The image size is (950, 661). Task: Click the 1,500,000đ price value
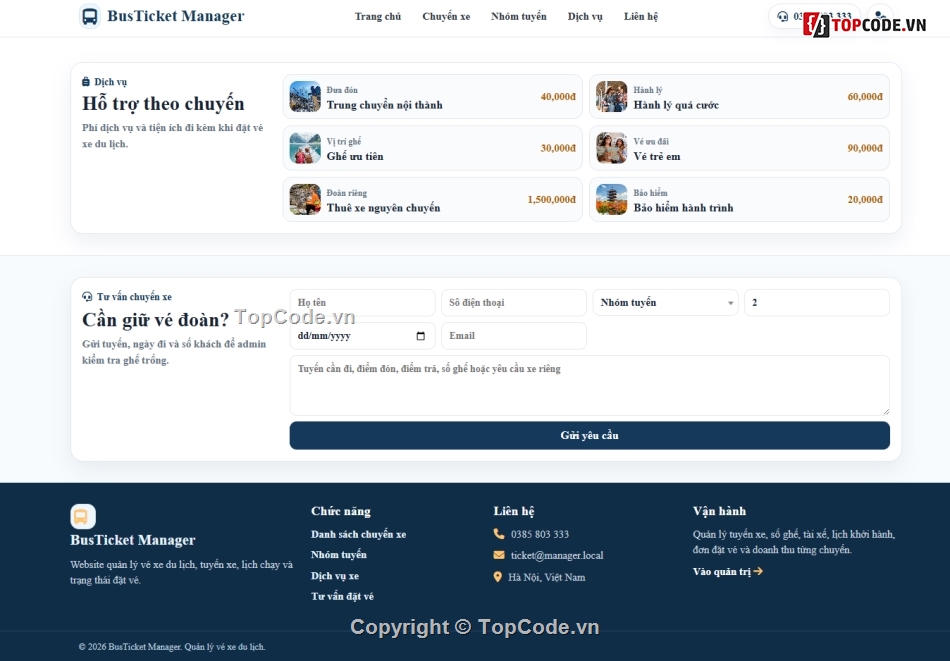[551, 199]
